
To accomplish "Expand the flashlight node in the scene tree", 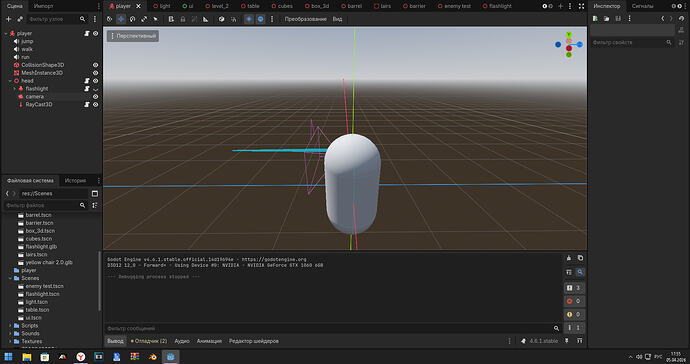I will tap(15, 89).
